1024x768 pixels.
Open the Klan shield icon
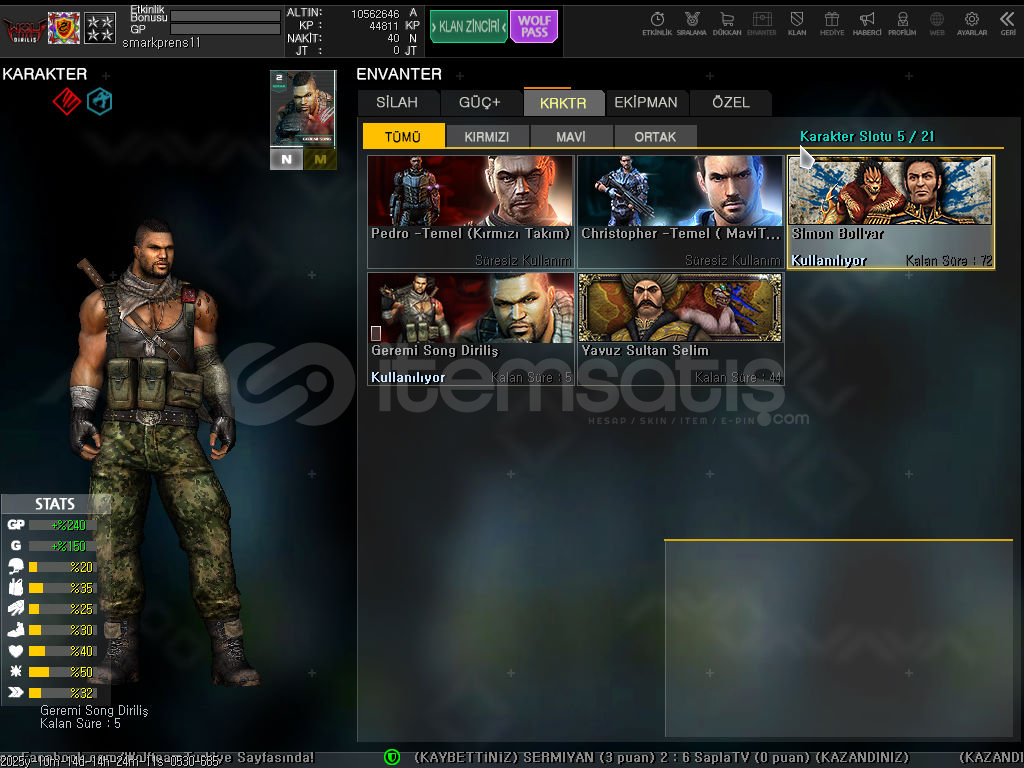[797, 22]
